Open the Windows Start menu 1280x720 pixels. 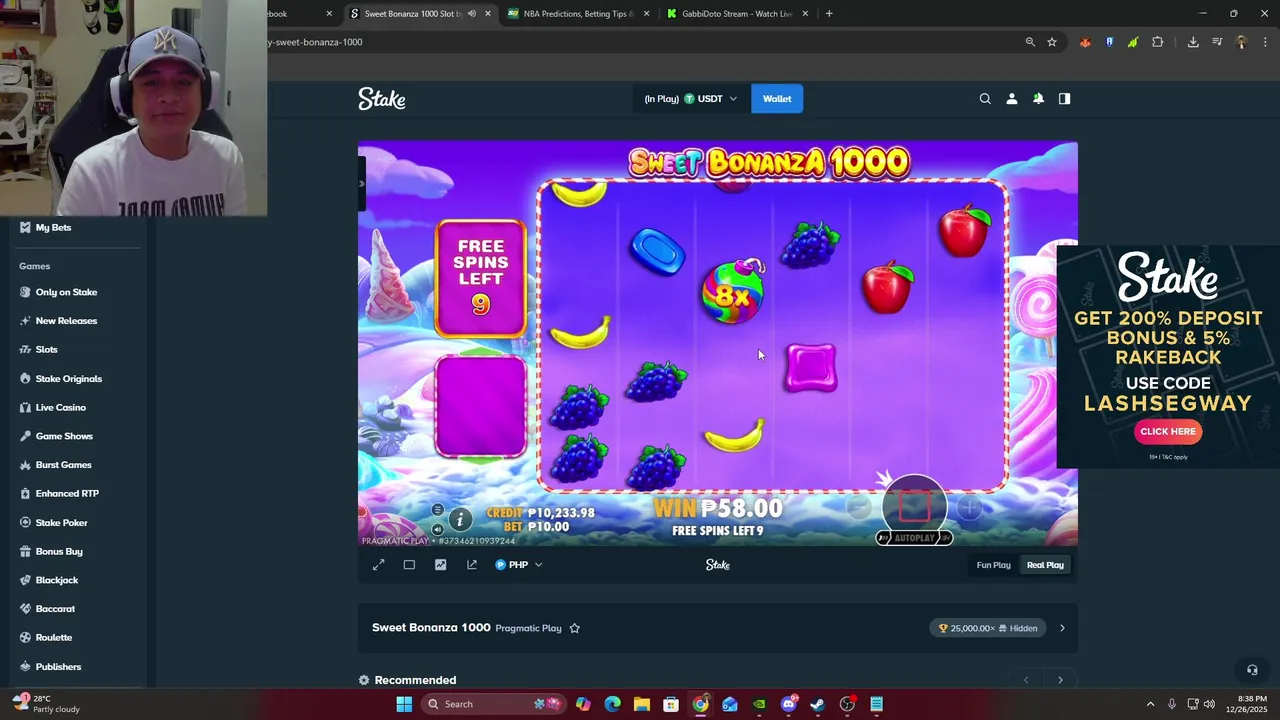(404, 704)
